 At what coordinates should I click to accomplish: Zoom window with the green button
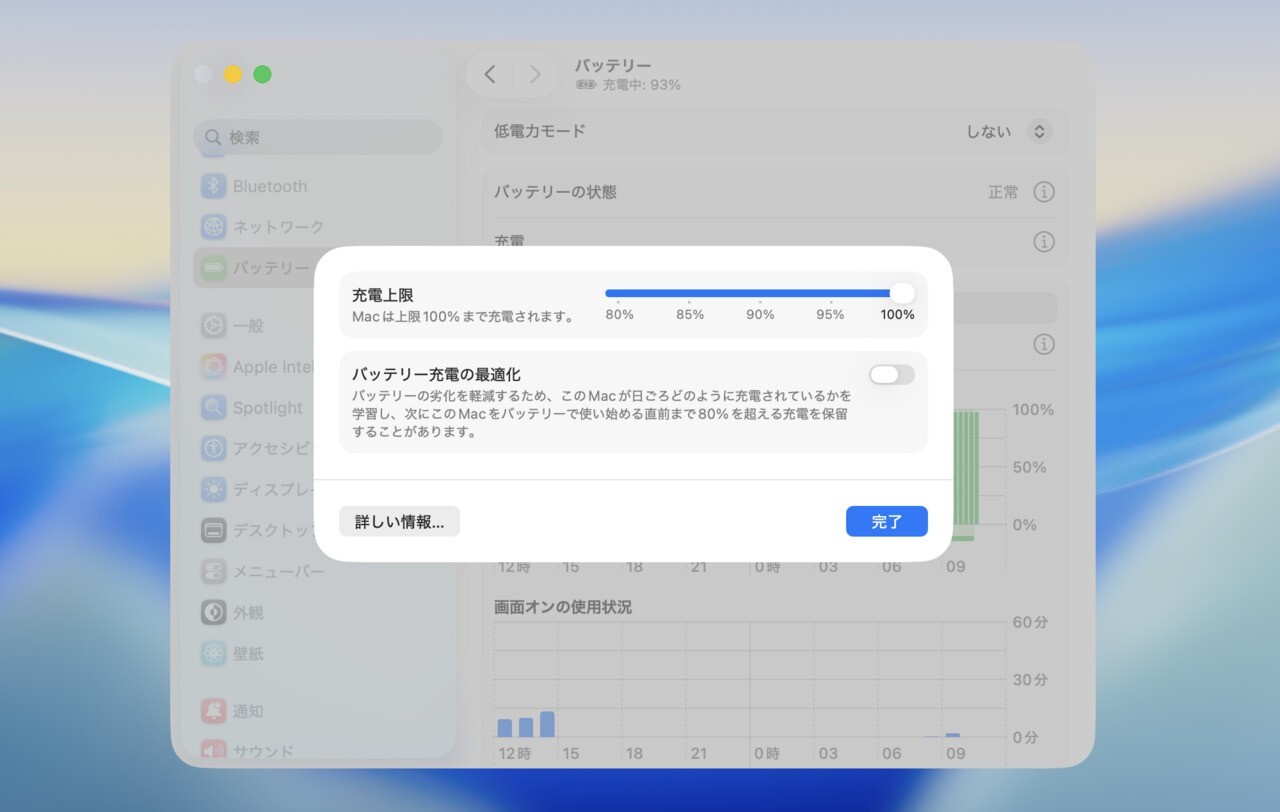coord(262,74)
